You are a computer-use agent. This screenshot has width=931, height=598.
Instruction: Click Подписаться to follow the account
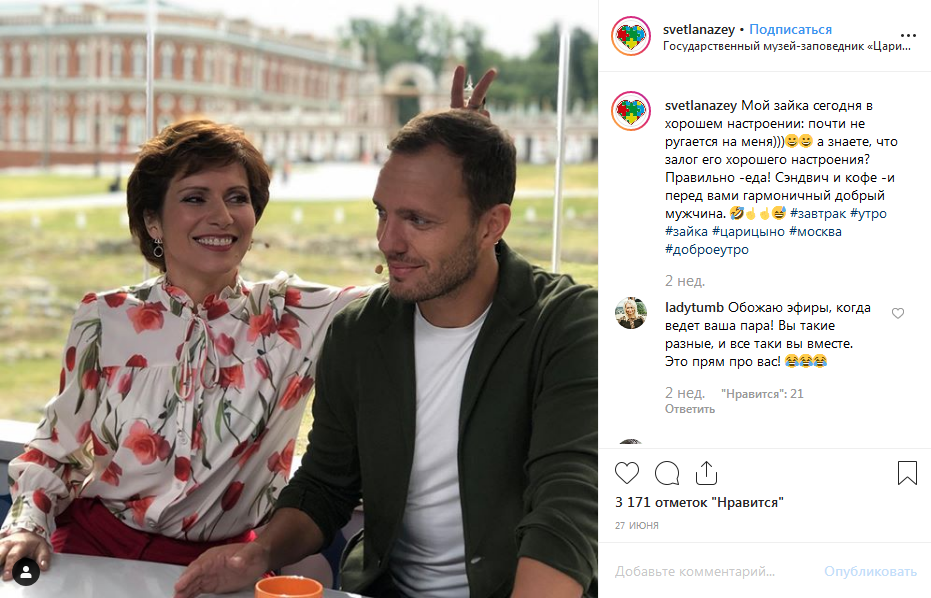(790, 29)
